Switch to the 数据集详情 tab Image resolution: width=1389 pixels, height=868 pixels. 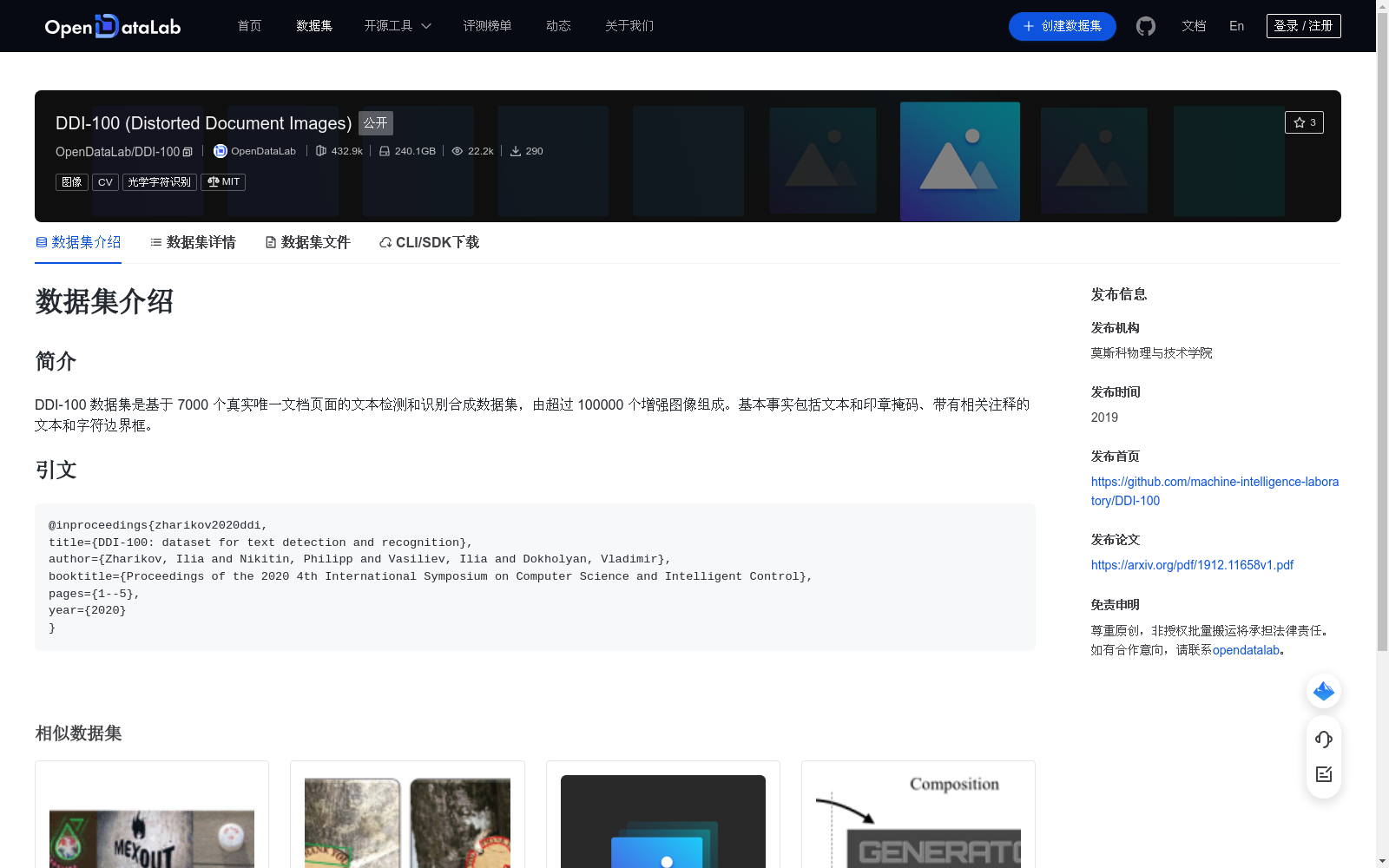[193, 242]
